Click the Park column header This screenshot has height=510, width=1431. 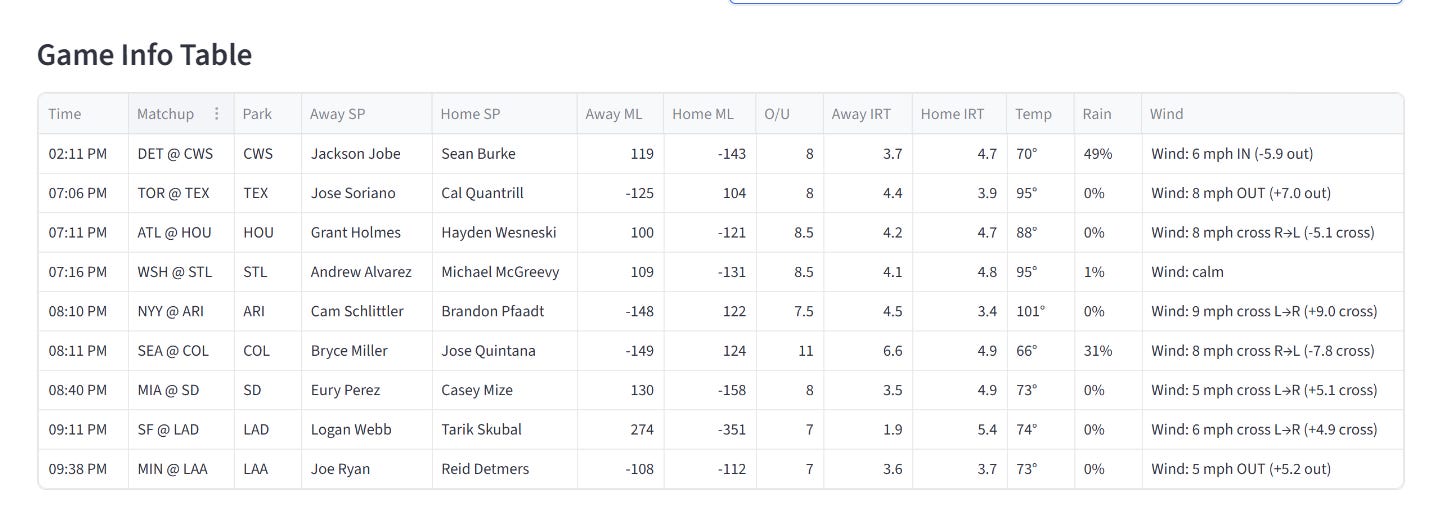(268, 114)
